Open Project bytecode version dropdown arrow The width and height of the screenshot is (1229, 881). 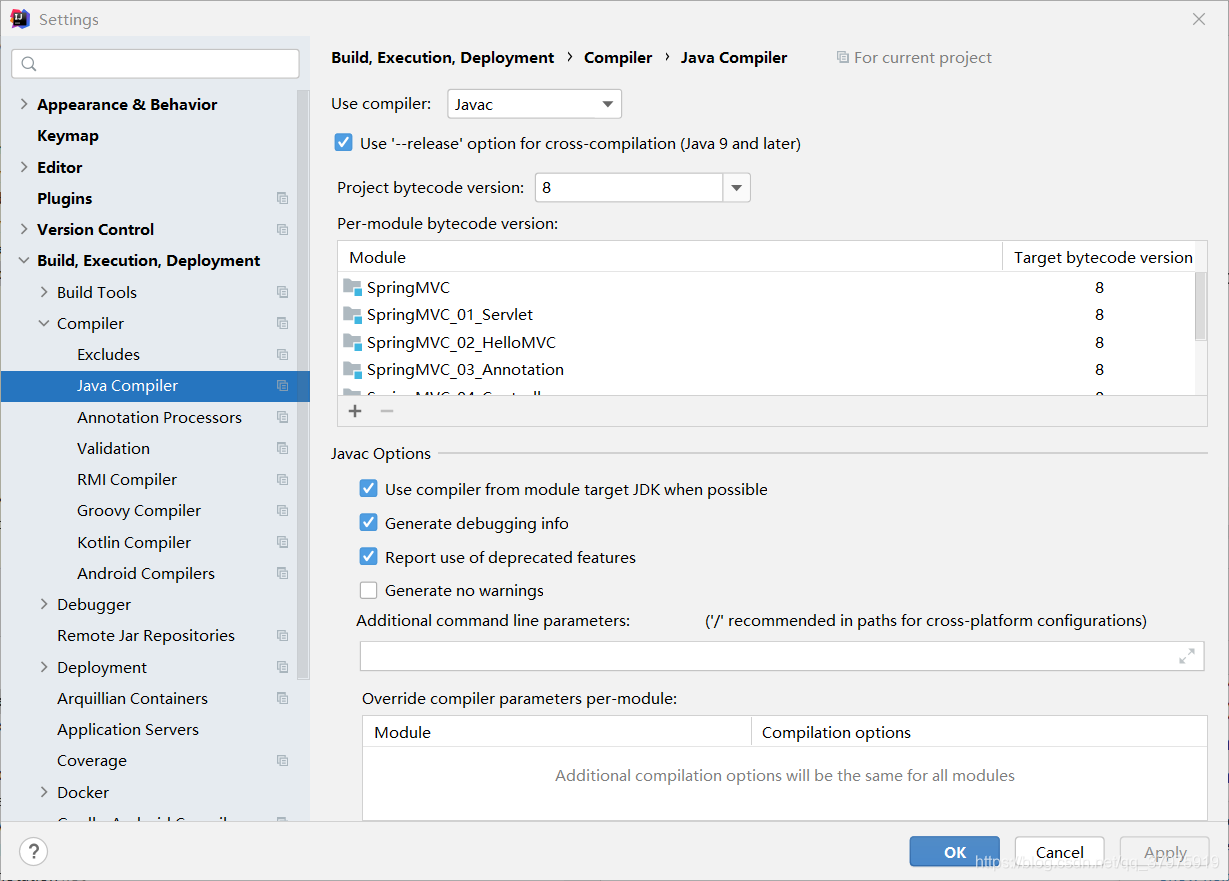coord(737,188)
